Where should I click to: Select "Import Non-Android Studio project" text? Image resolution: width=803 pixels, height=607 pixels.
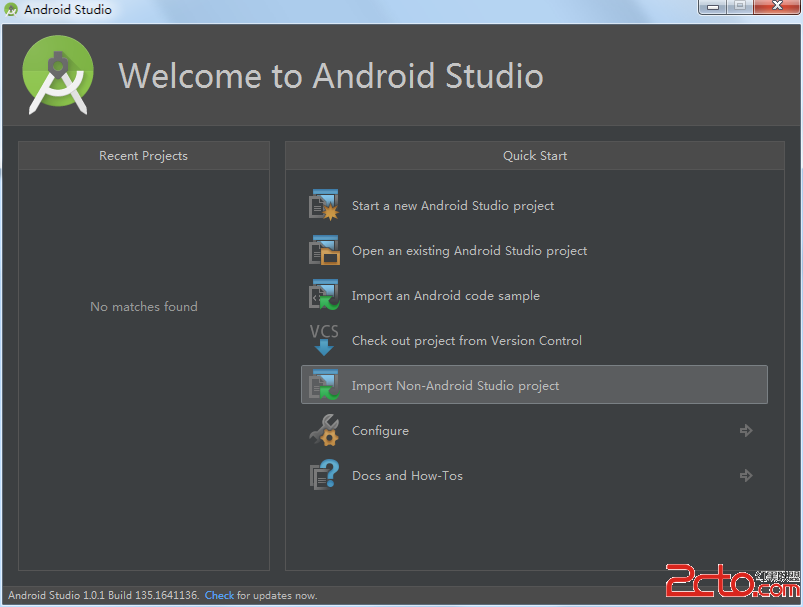coord(455,386)
